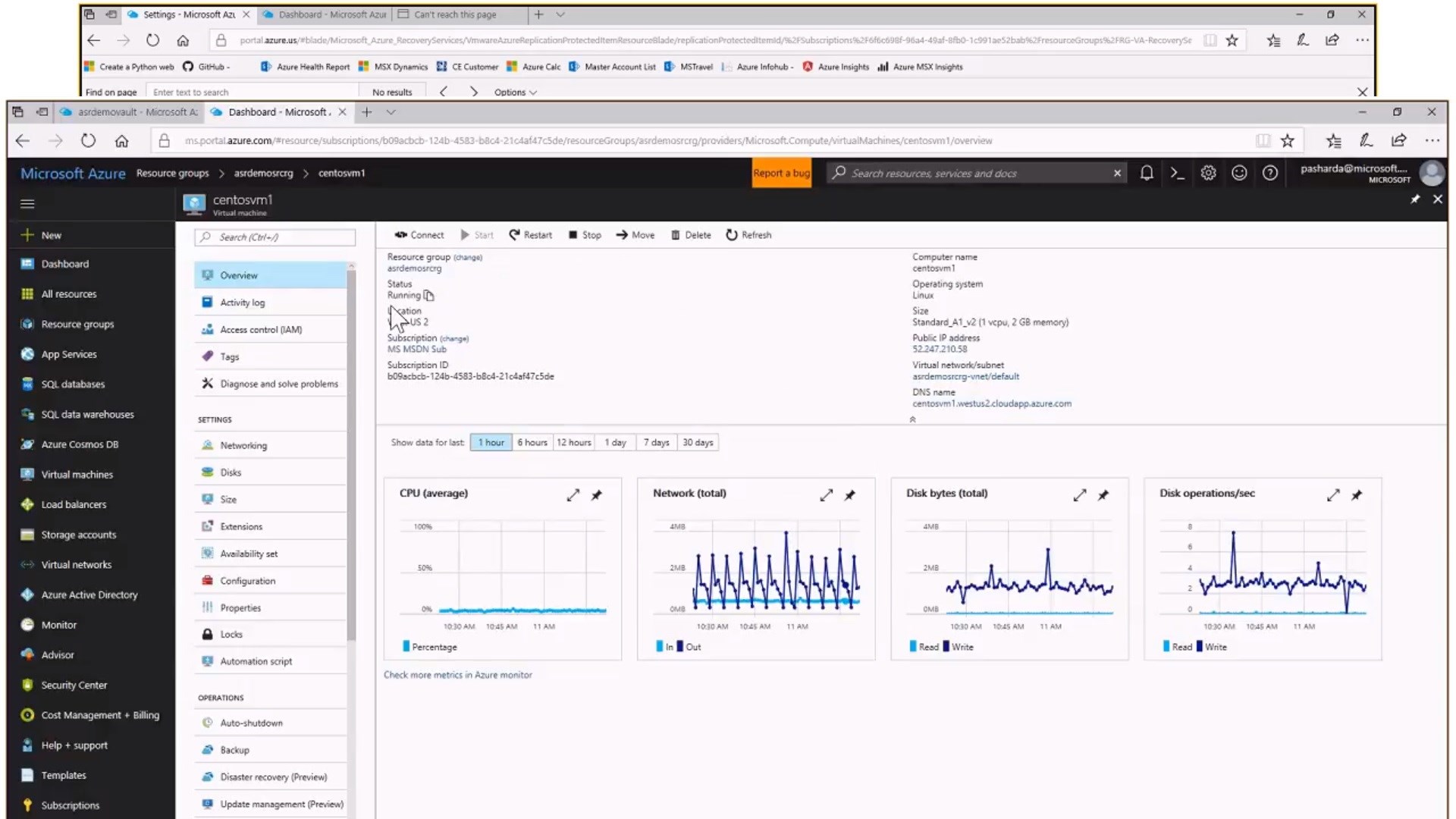Pin the Disk operations/sec chart
Viewport: 1456px width, 819px height.
point(1357,495)
